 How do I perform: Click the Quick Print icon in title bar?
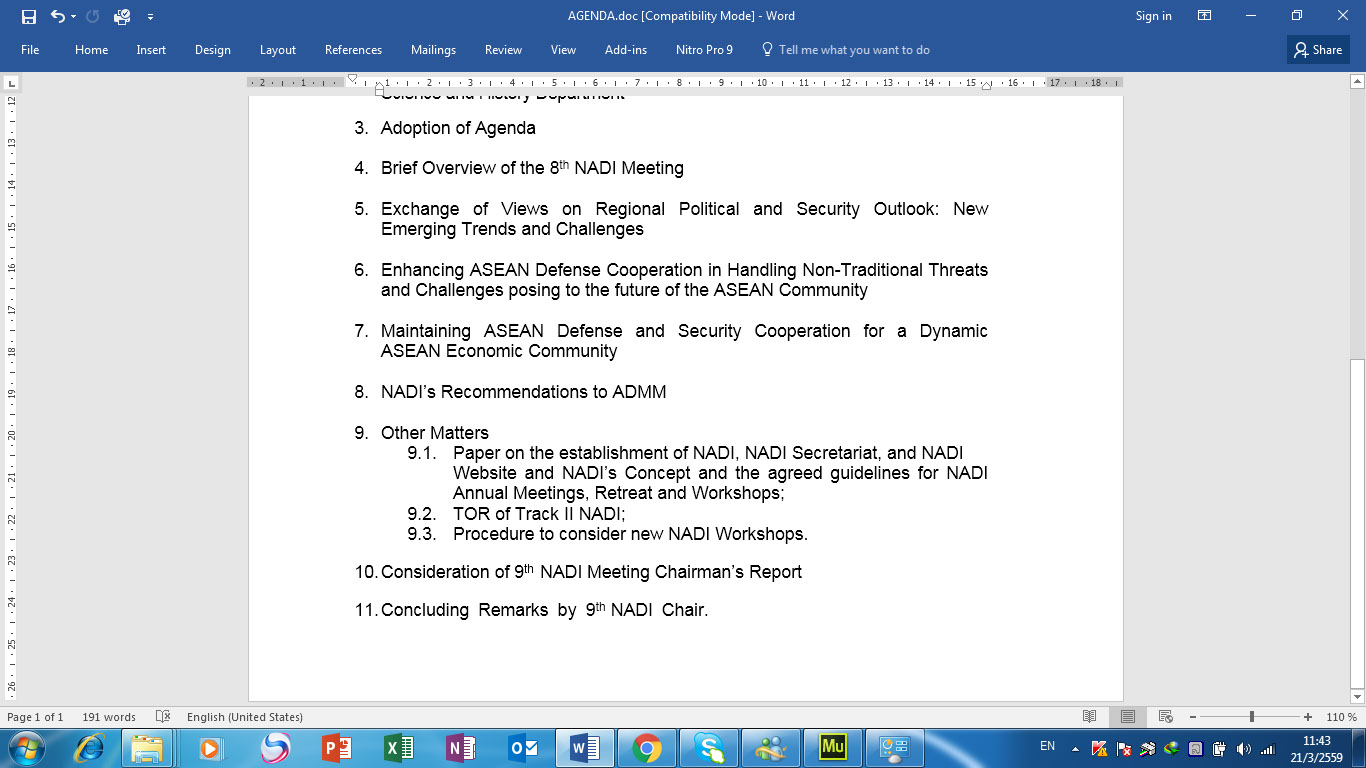tap(122, 16)
